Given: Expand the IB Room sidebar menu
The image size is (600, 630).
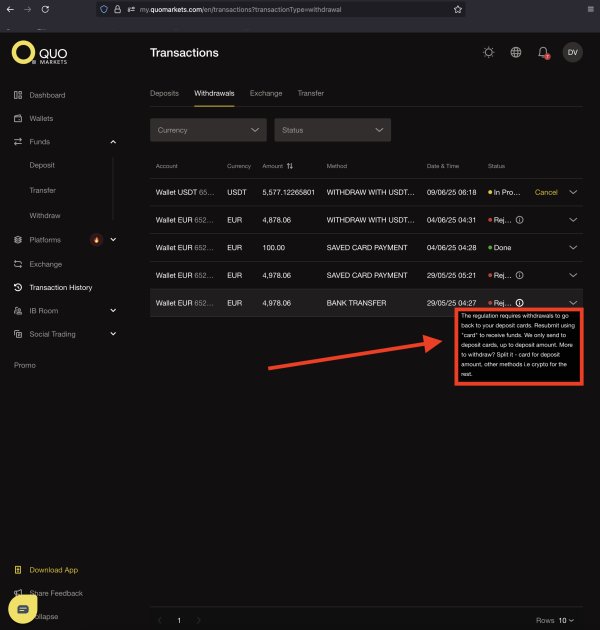Looking at the screenshot, I should 113,311.
